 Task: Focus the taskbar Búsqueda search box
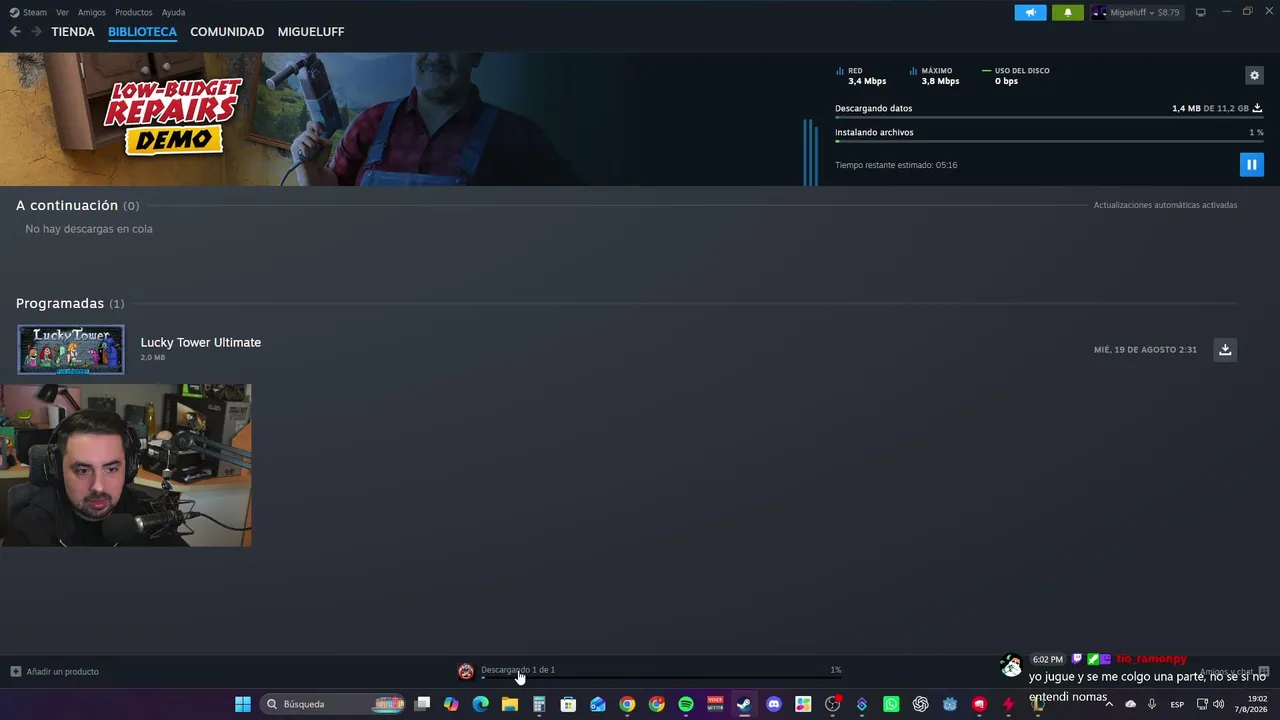332,704
